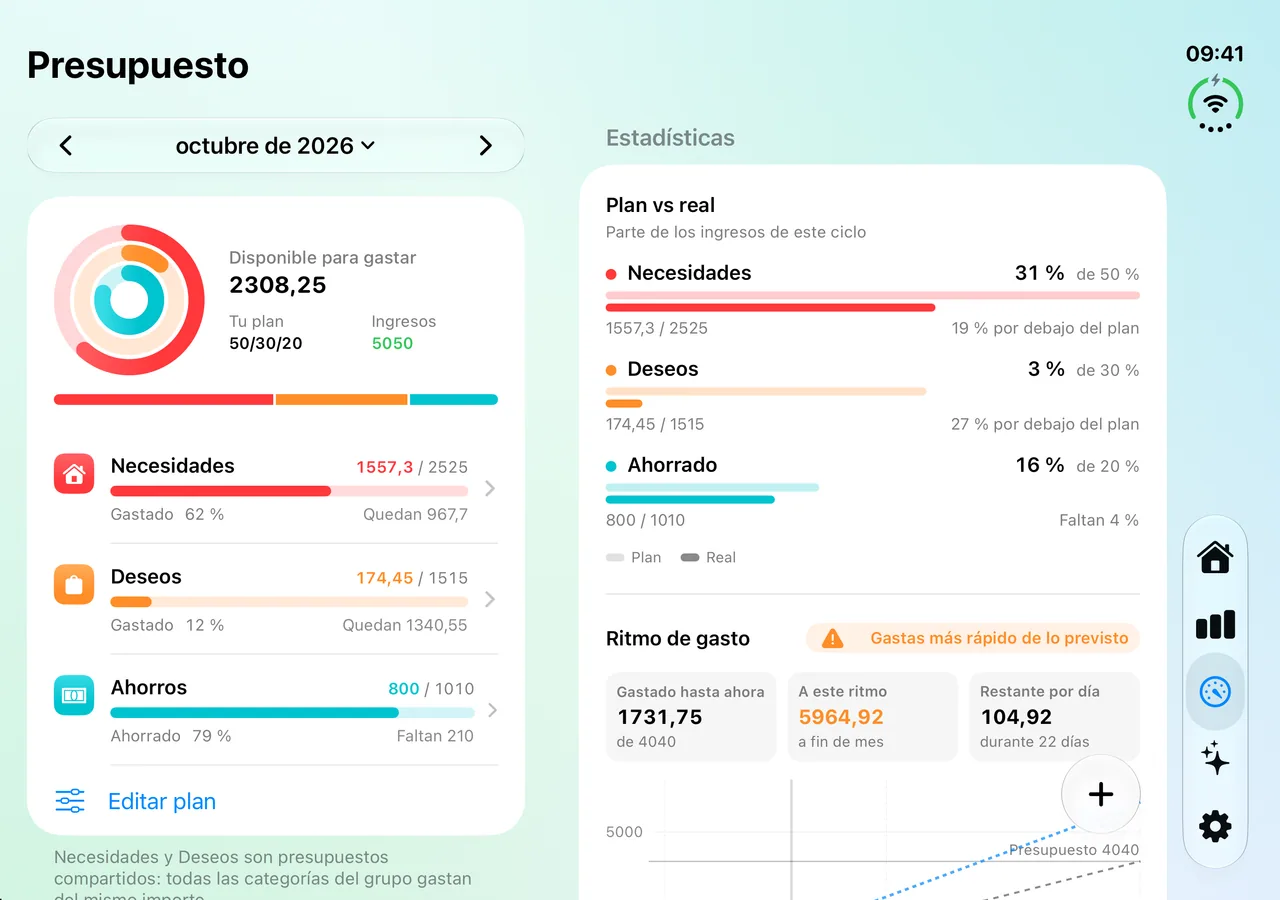Image resolution: width=1280 pixels, height=900 pixels.
Task: Click the 'Plan' legend entry
Action: 634,557
